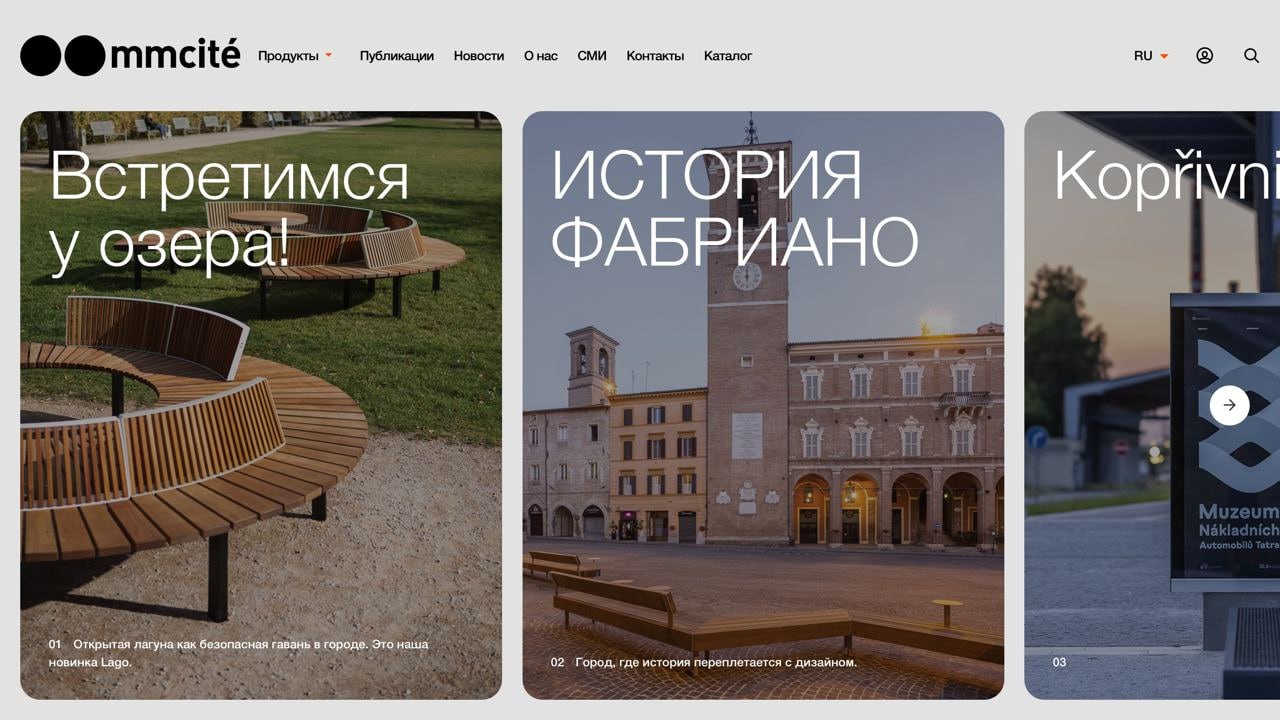Click the Lago novelty description text
Image resolution: width=1280 pixels, height=720 pixels.
click(239, 653)
